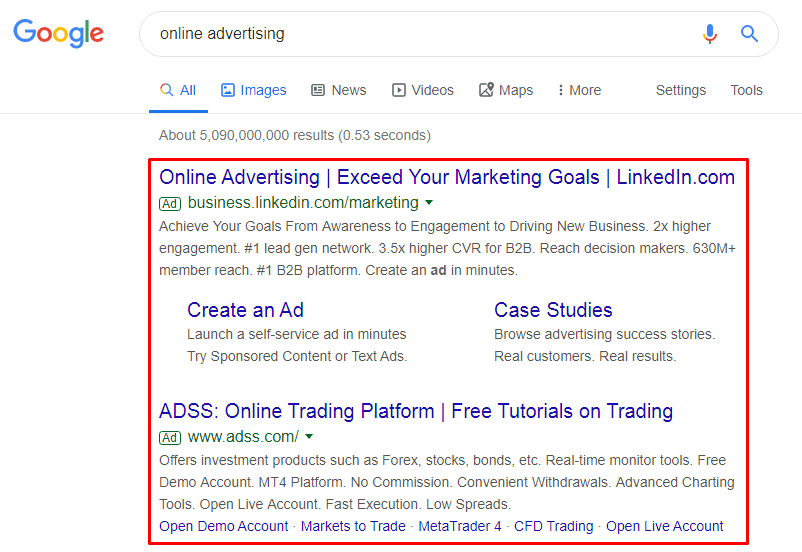Screen dimensions: 802x552
Task: Click text Browse advertising success stories
Action: tap(605, 335)
